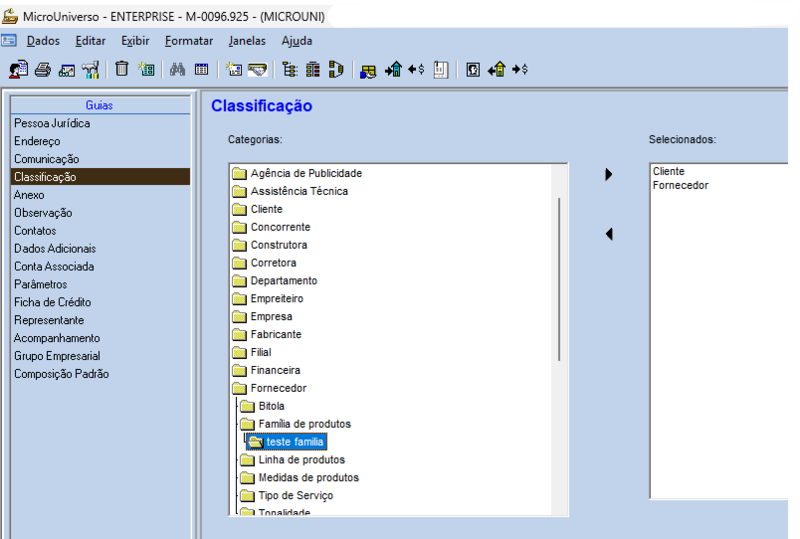The width and height of the screenshot is (800, 539).
Task: Click the MicroUniverso title bar app icon
Action: click(x=10, y=16)
